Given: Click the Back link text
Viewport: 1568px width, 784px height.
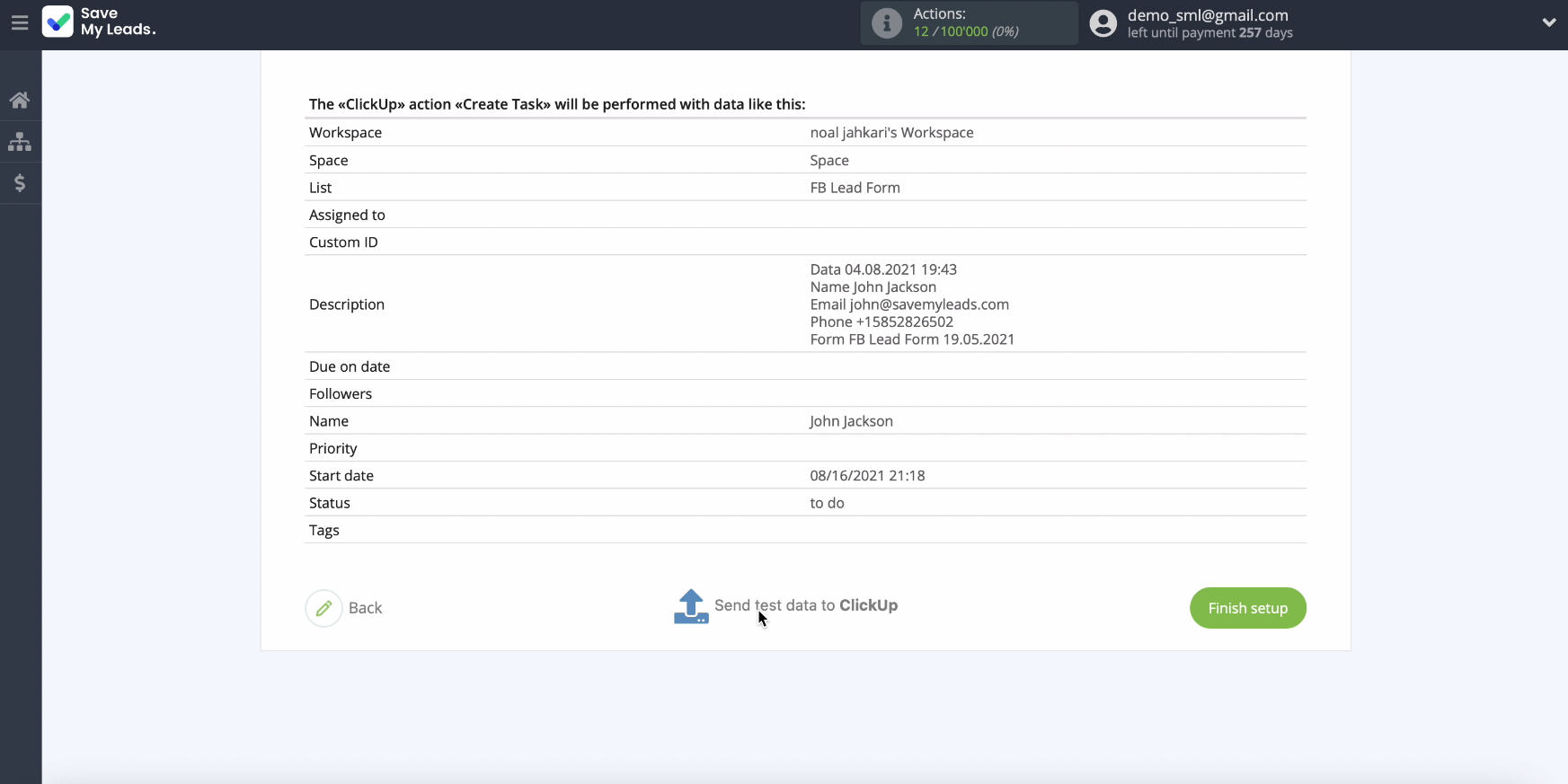Looking at the screenshot, I should point(365,608).
